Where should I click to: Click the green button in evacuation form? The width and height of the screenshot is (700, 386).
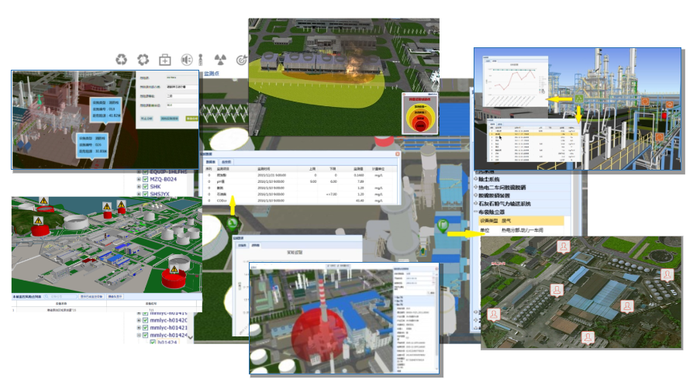pyautogui.click(x=192, y=119)
